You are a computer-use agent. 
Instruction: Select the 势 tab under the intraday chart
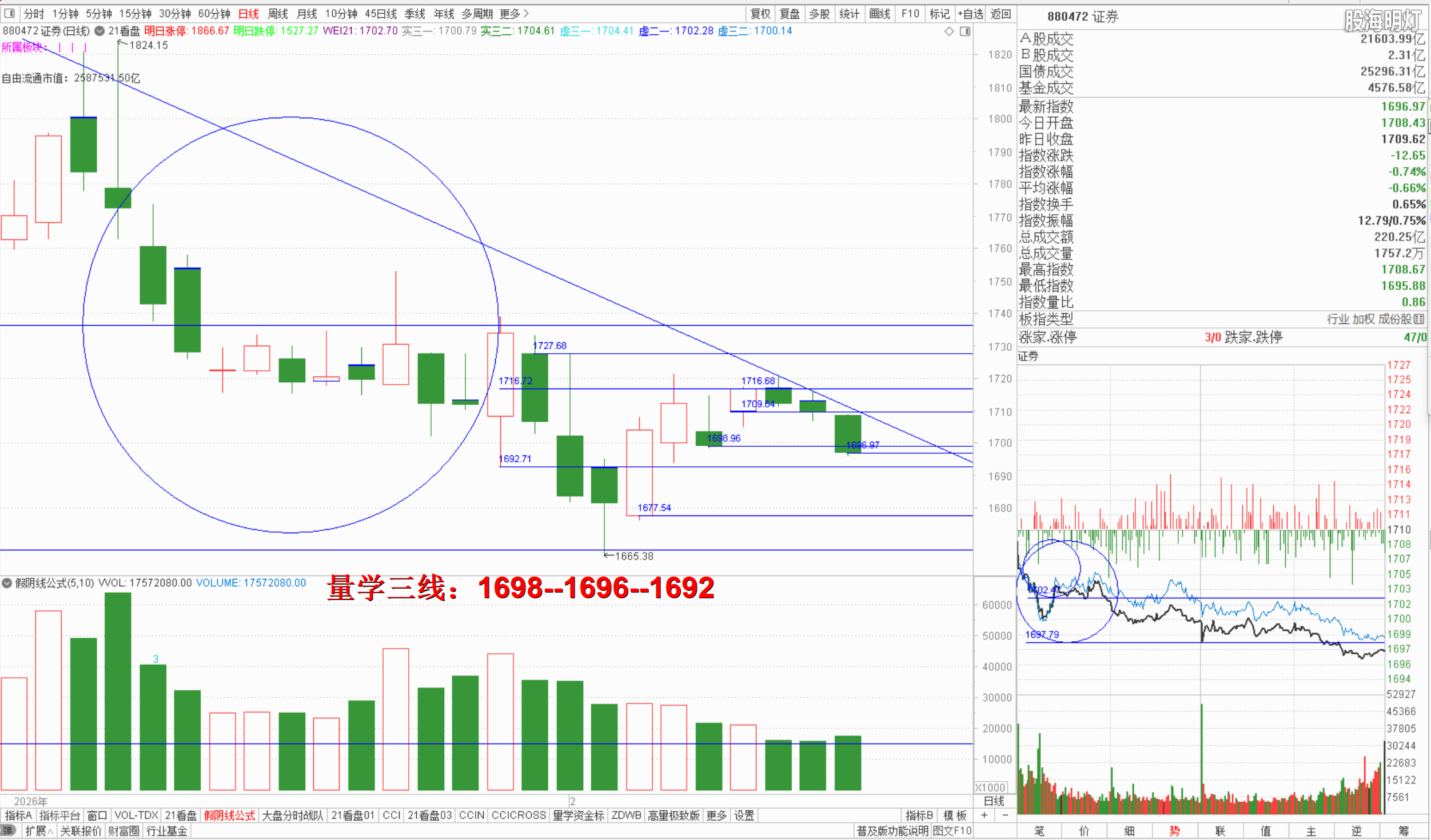[x=1175, y=831]
